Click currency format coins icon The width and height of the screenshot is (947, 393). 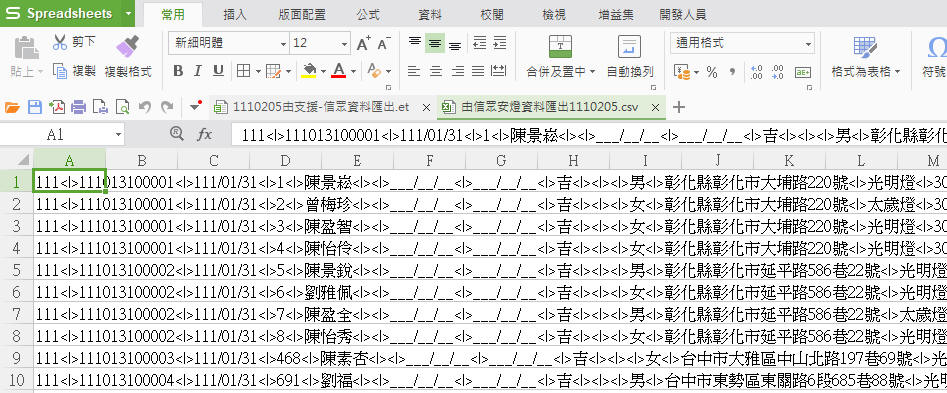pos(682,72)
